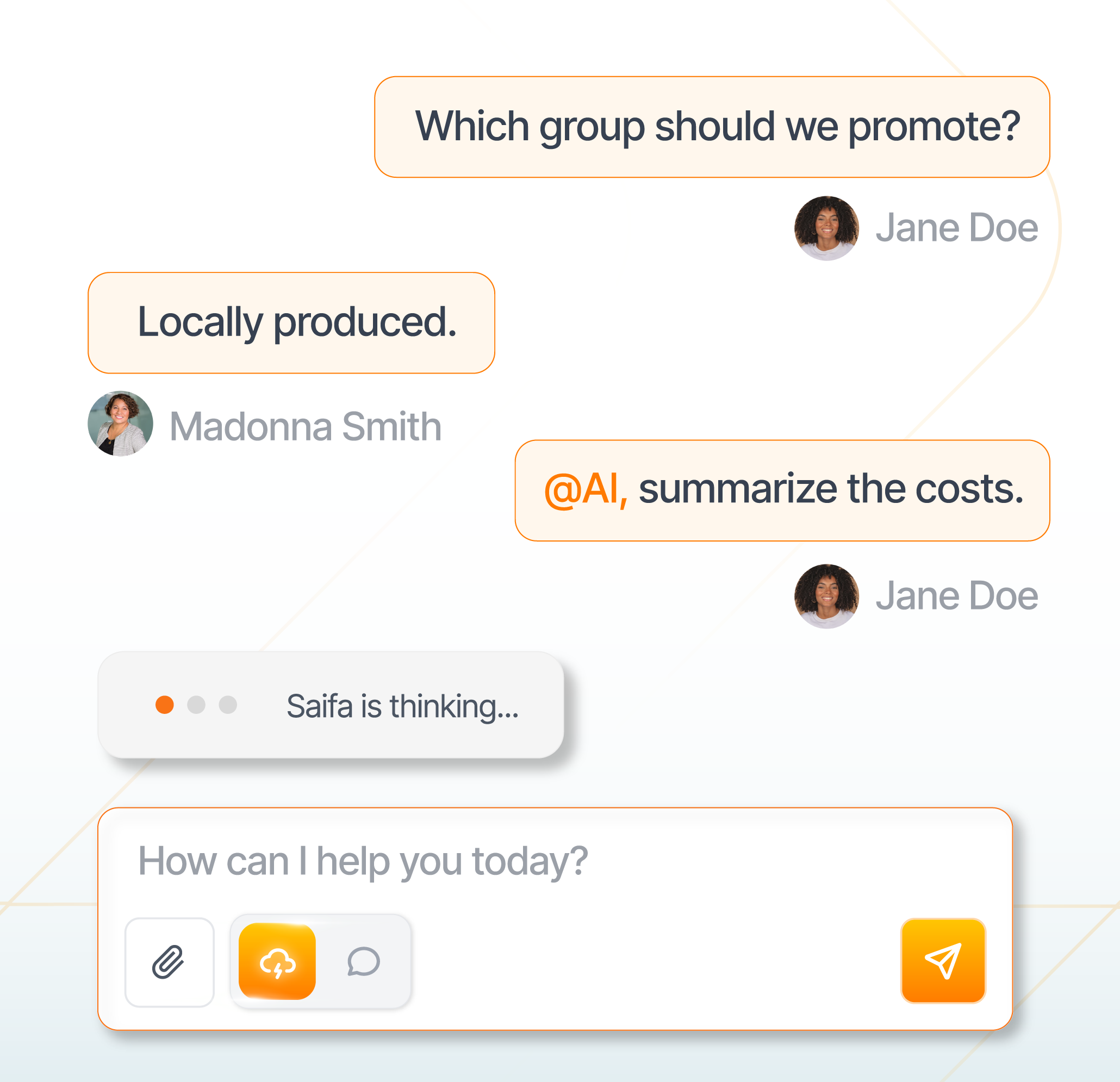The image size is (1120, 1082).
Task: Click the Madonna Smith name label
Action: [x=306, y=426]
